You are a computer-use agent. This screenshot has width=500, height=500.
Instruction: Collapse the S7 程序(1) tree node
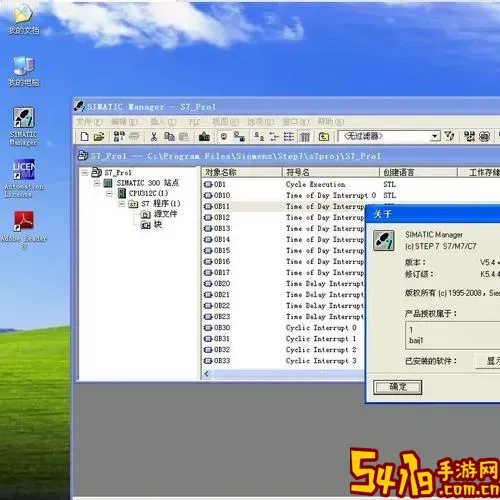tap(122, 204)
